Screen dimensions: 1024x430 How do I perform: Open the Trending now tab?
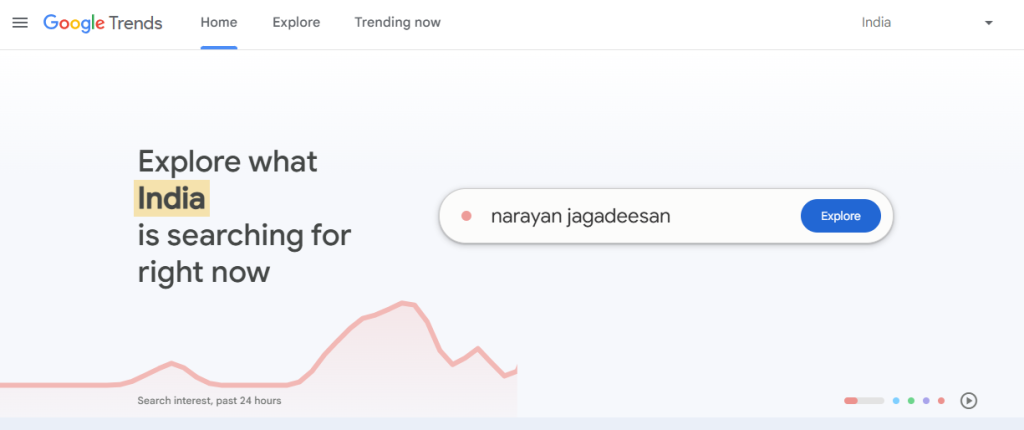click(398, 23)
